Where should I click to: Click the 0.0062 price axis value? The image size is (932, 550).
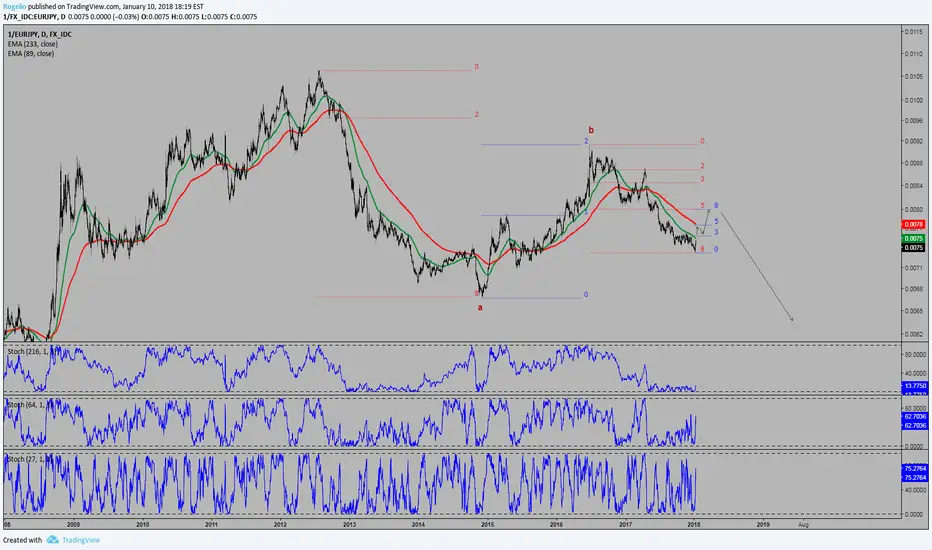[x=914, y=334]
